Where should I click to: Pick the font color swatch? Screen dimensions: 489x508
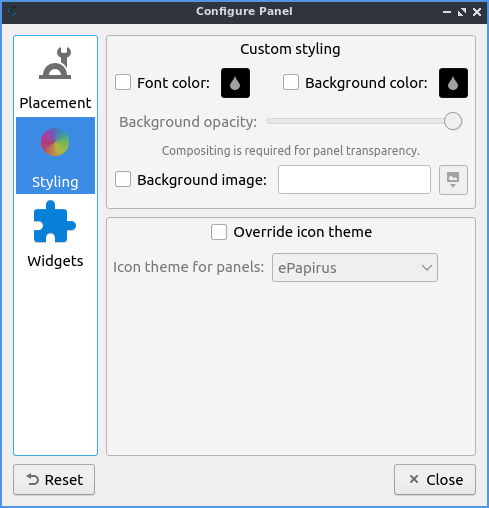click(235, 83)
